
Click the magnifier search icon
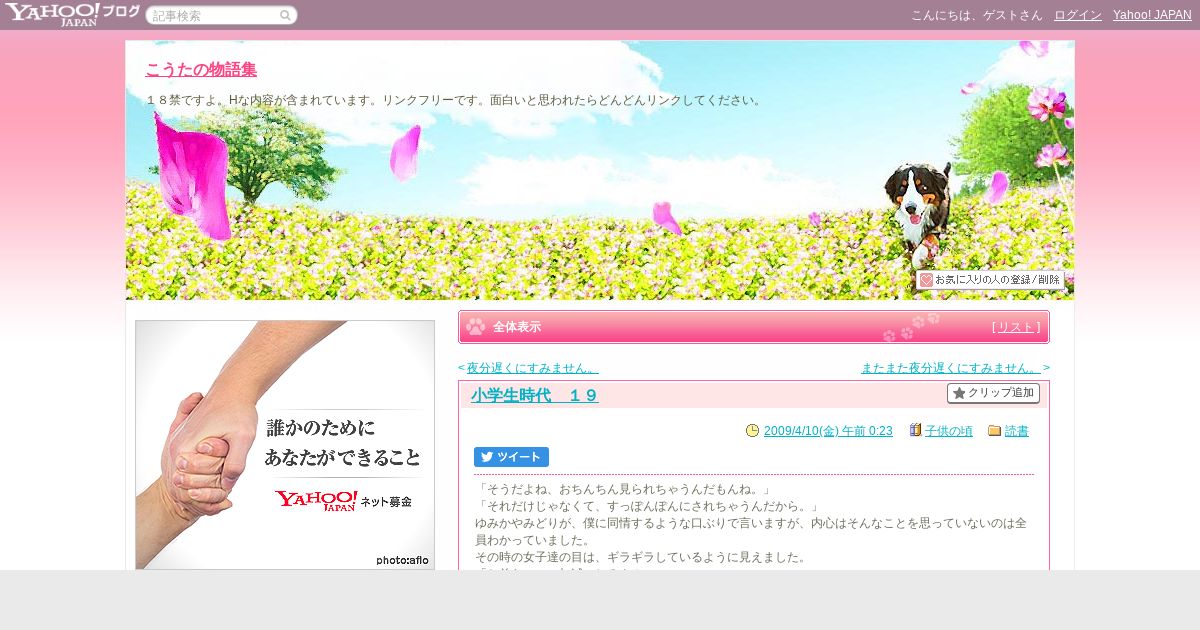point(285,15)
